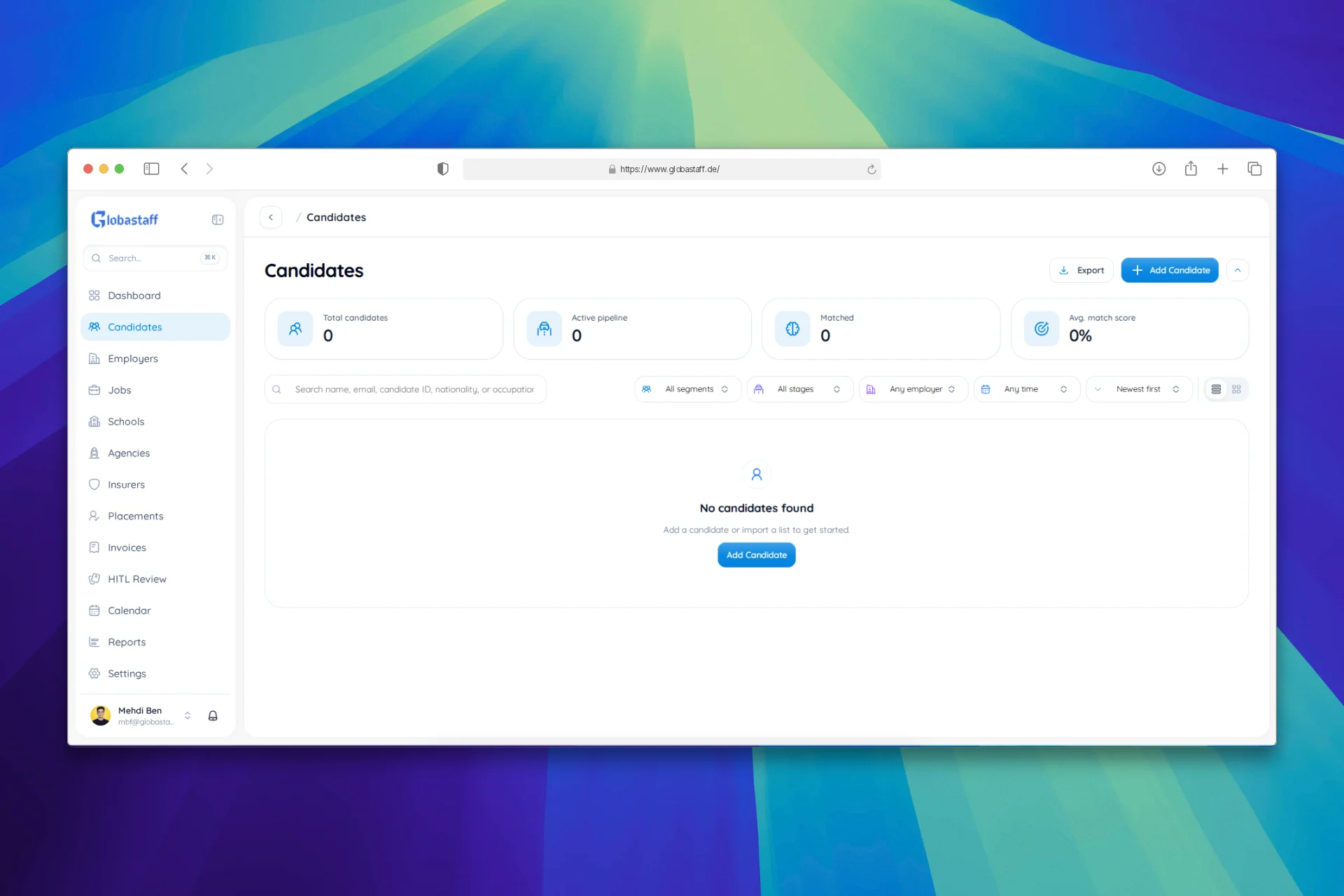Open Settings in the sidebar
Image resolution: width=1344 pixels, height=896 pixels.
[155, 673]
